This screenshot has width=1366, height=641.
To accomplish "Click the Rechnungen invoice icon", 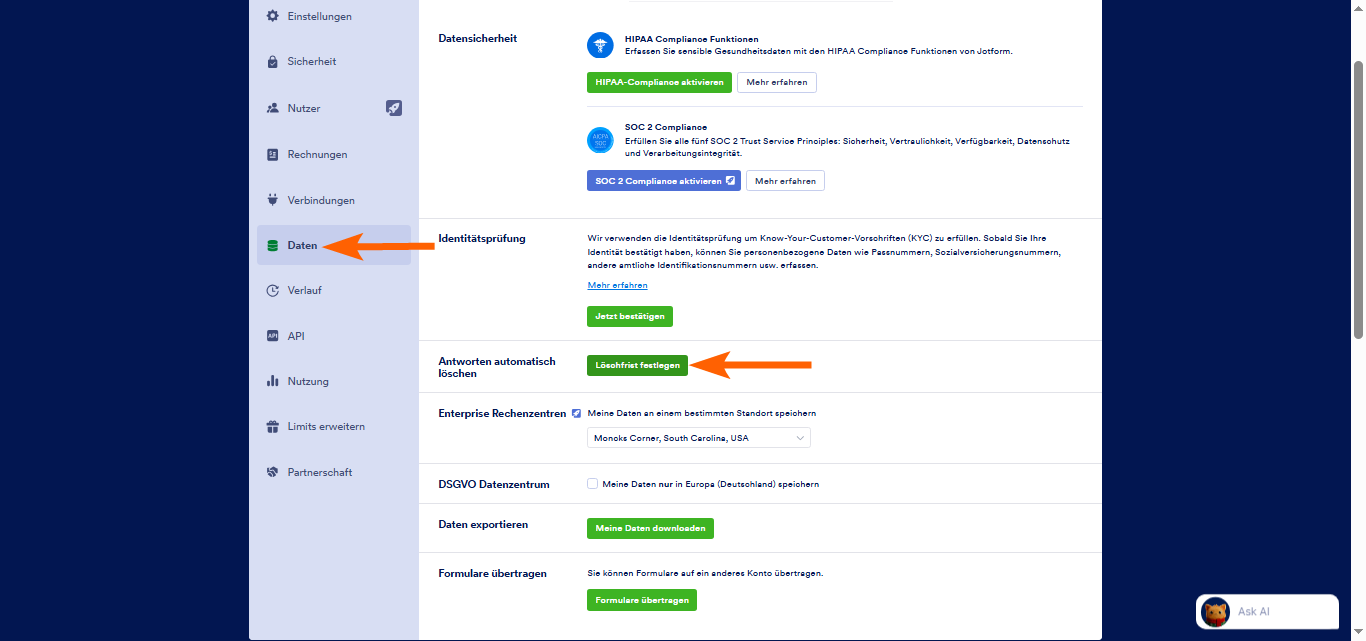I will [272, 155].
